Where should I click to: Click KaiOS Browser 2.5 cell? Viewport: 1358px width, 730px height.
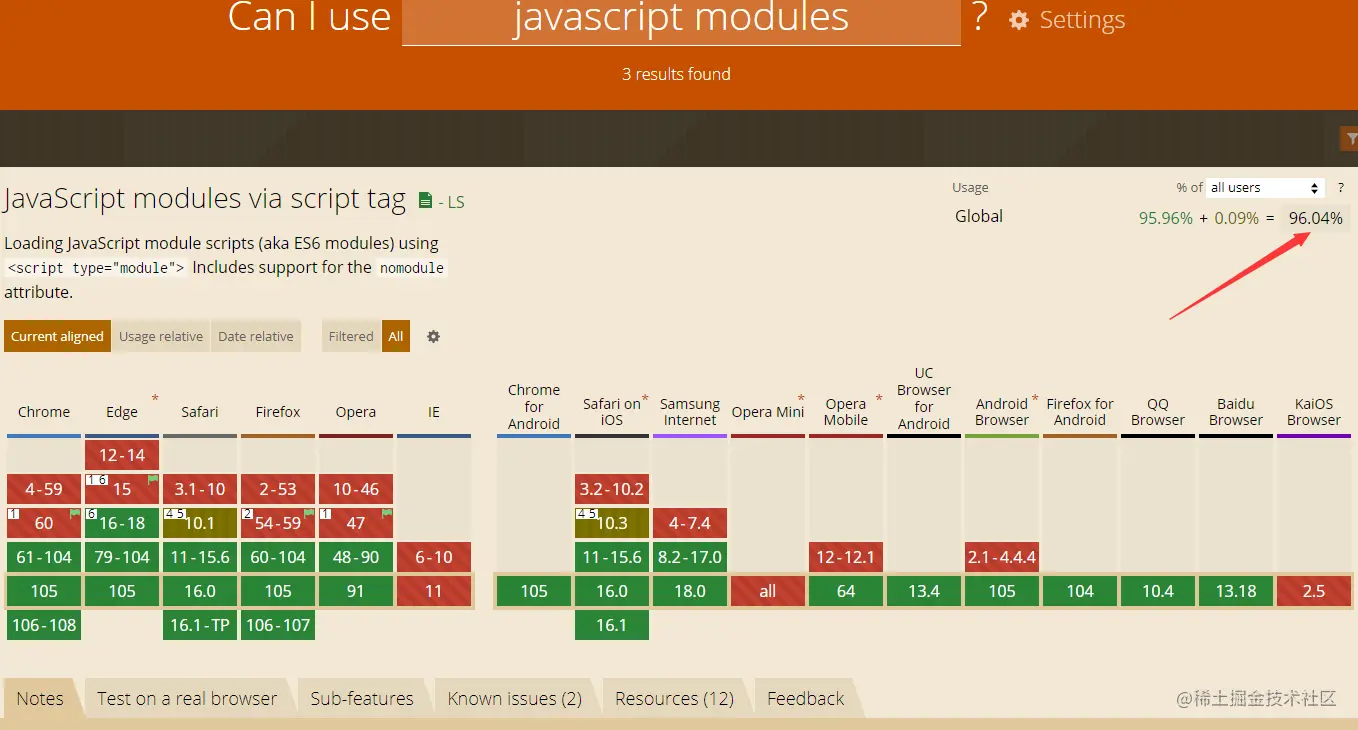coord(1314,591)
